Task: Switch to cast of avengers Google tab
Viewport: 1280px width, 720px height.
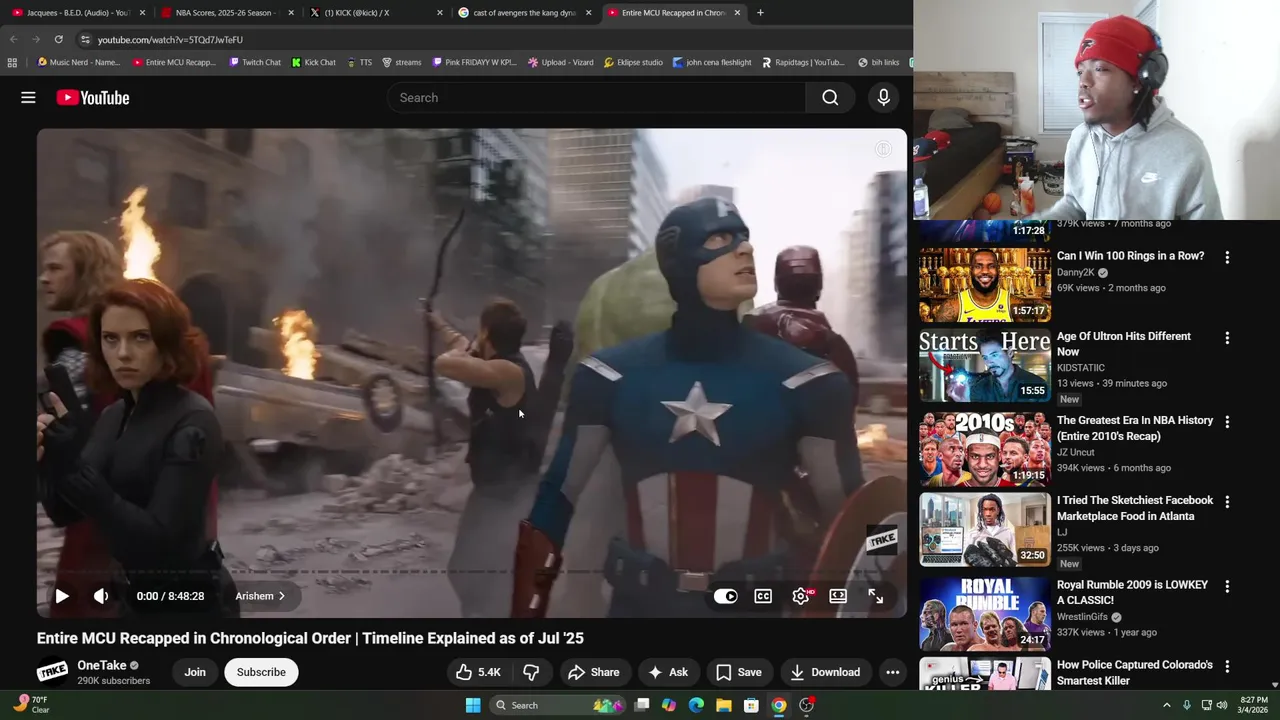Action: (524, 13)
